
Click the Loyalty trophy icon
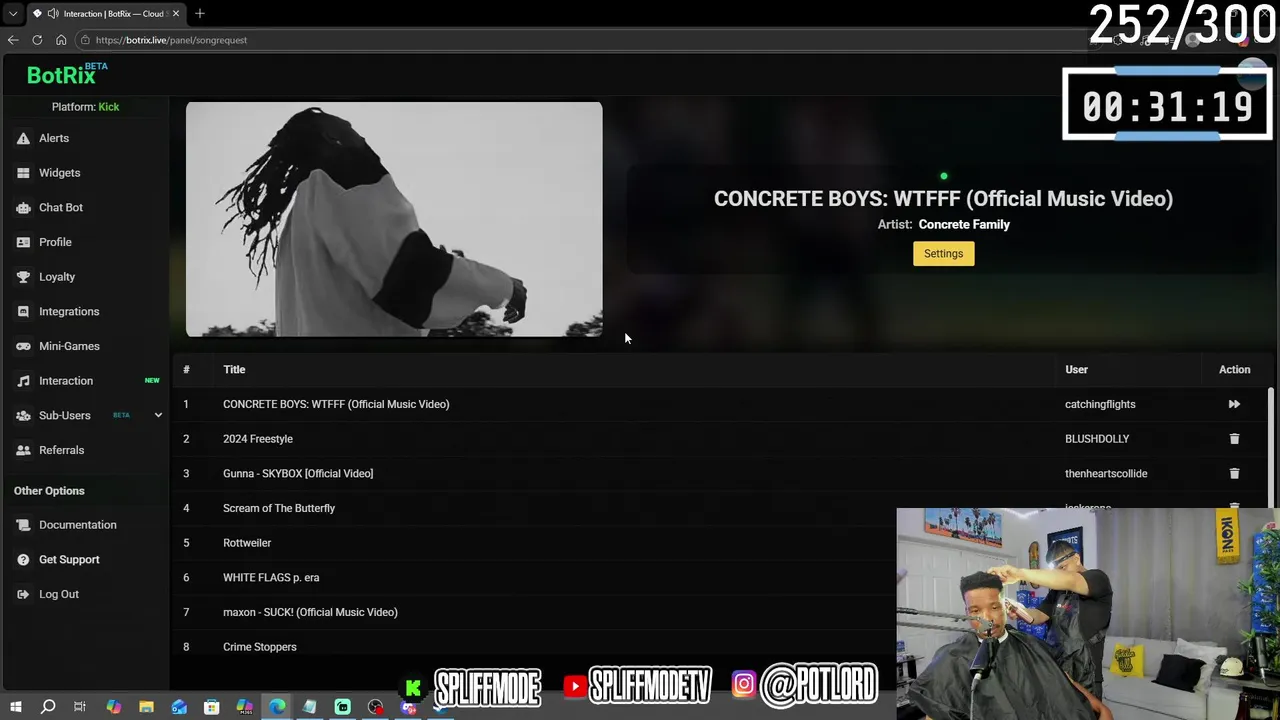click(23, 277)
